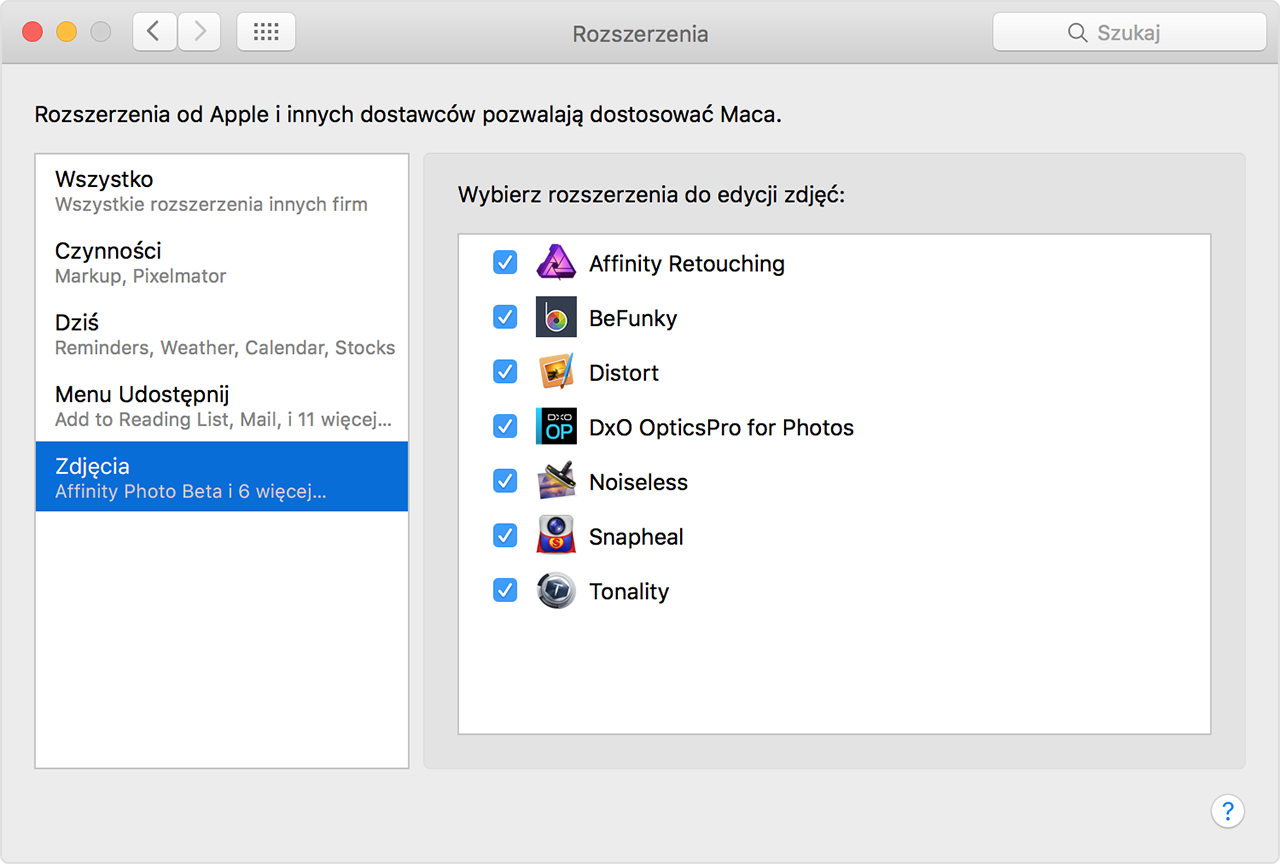Open the Czynności category
Screen dimensions: 1280x864
pos(221,262)
